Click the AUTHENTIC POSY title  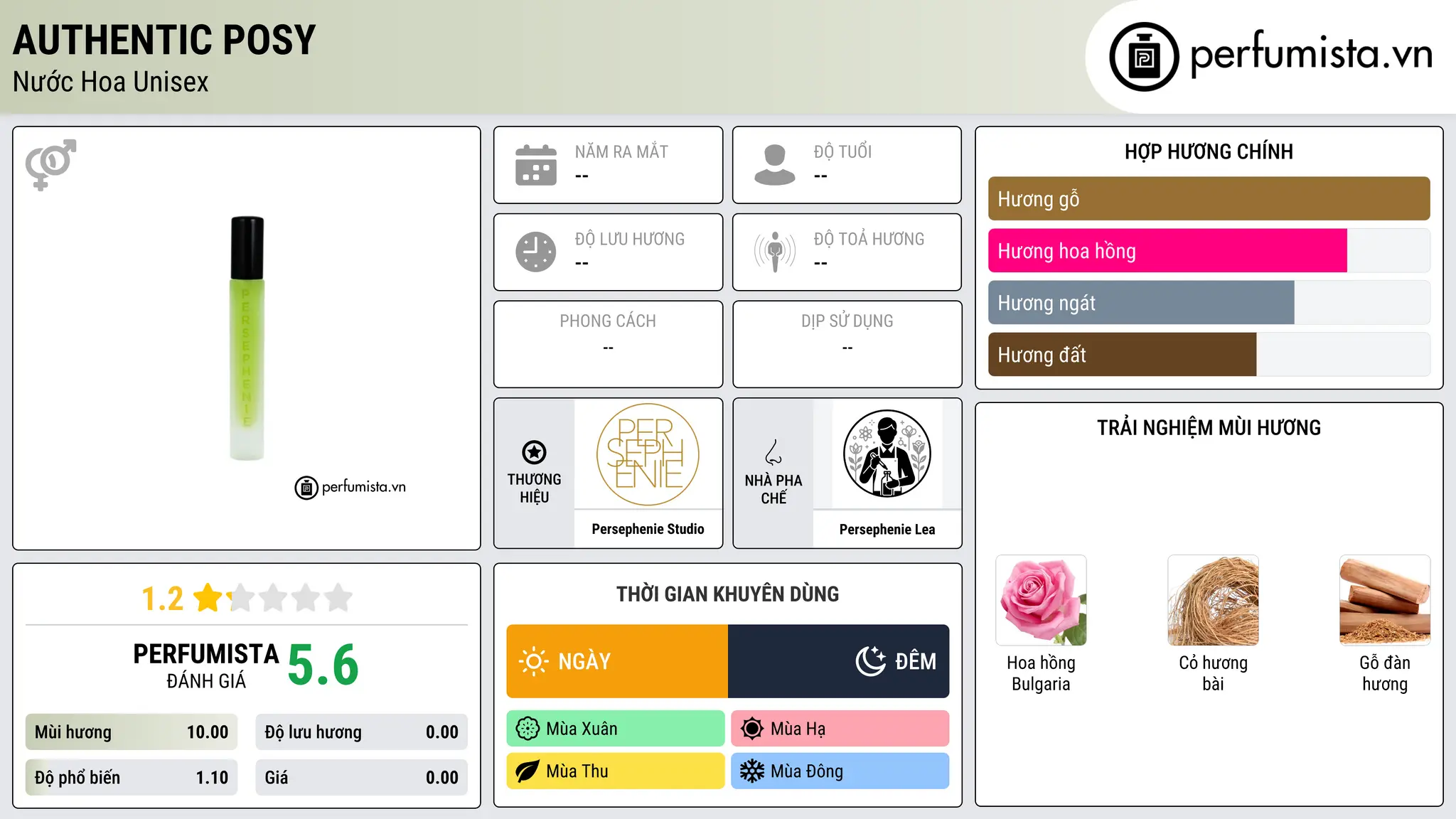(x=164, y=41)
